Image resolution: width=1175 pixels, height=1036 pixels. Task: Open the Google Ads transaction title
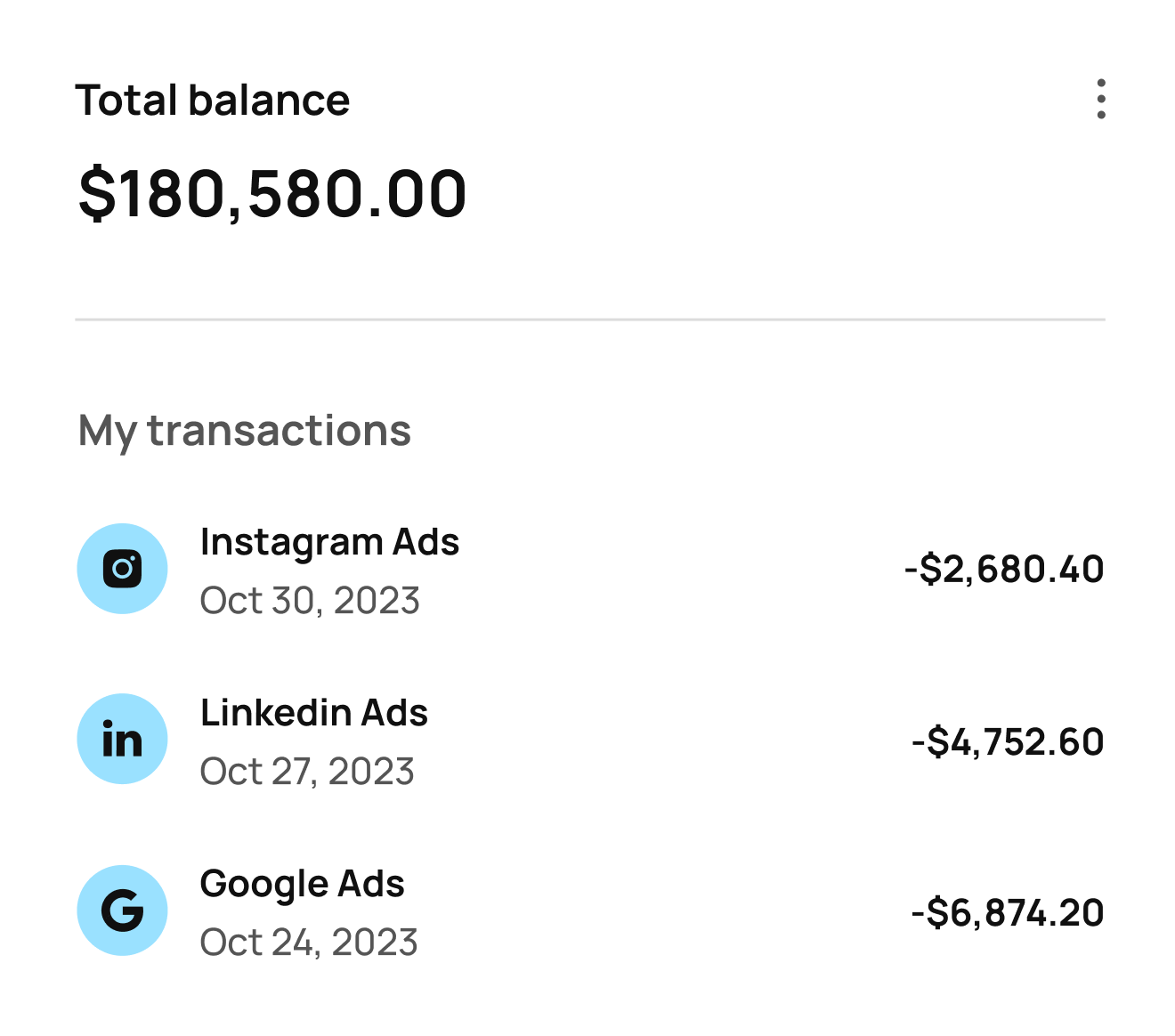click(303, 884)
